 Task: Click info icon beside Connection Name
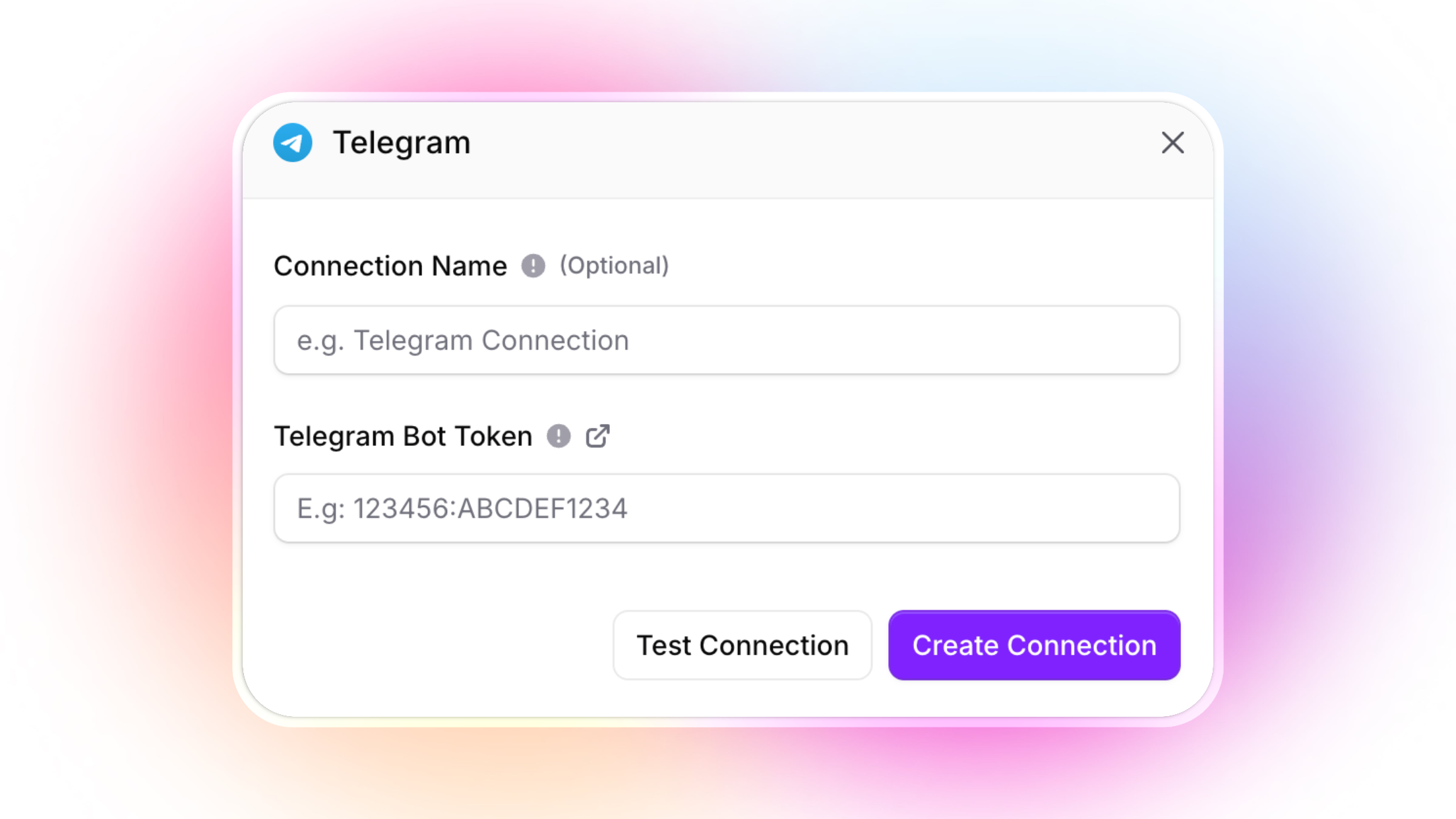[533, 266]
